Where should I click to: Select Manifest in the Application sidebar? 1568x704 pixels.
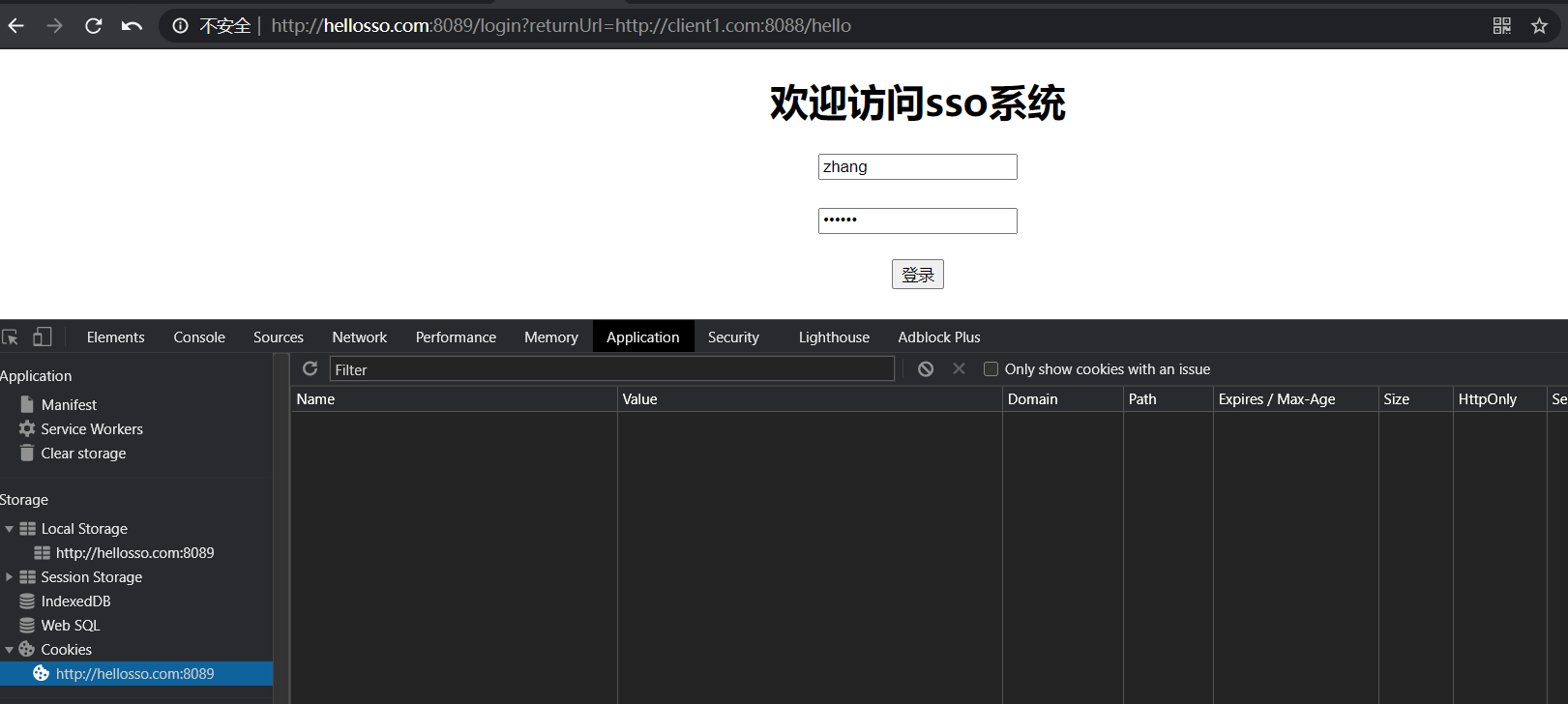(x=69, y=404)
